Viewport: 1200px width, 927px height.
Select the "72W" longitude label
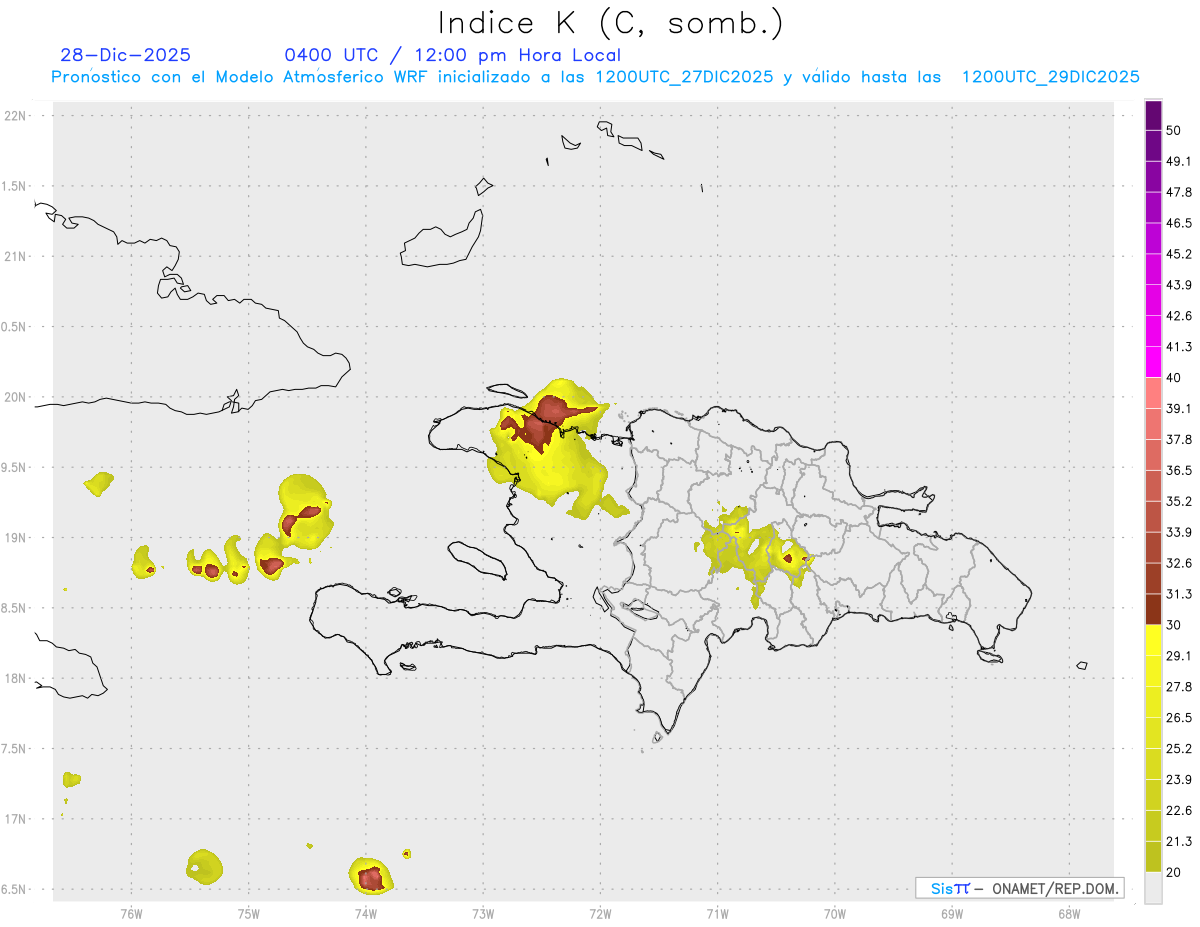600,913
